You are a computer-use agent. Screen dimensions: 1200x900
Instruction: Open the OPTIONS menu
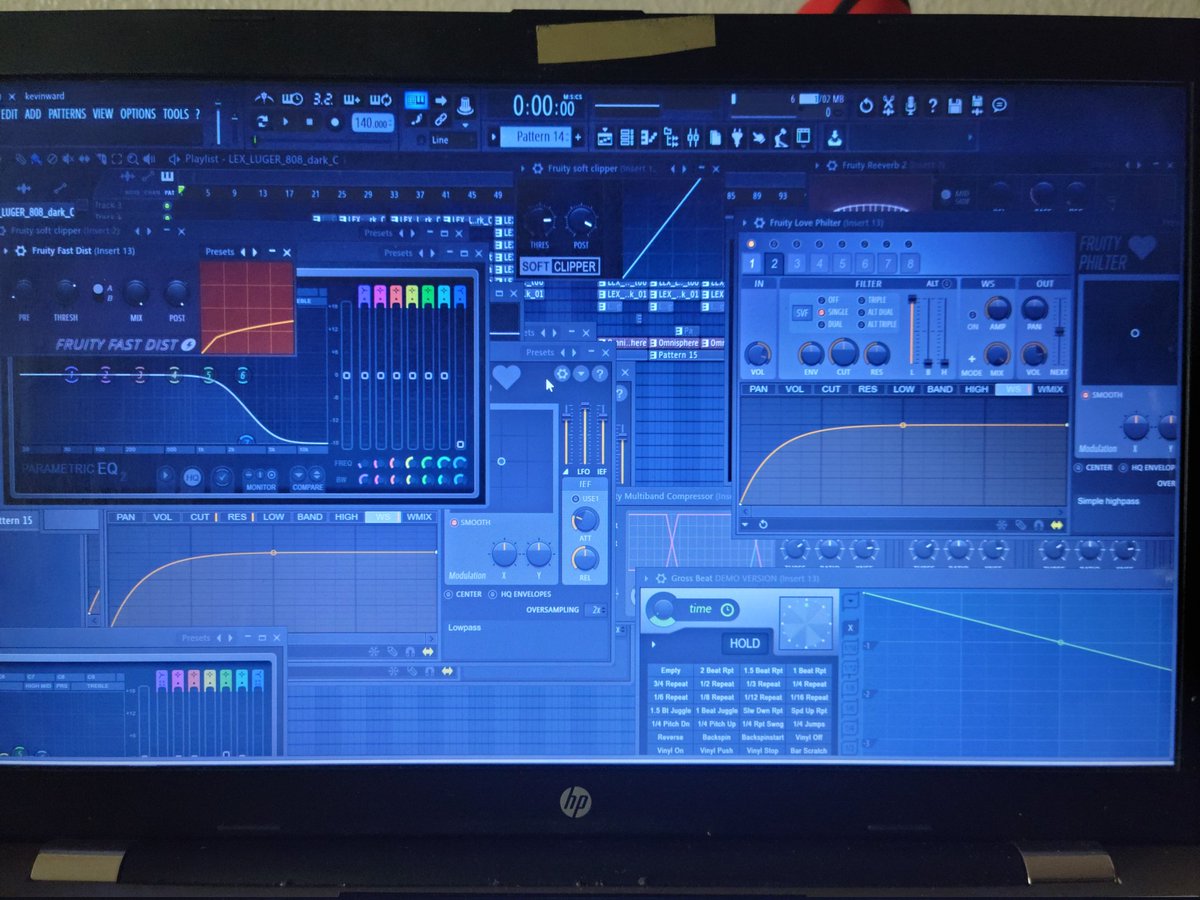click(x=138, y=114)
